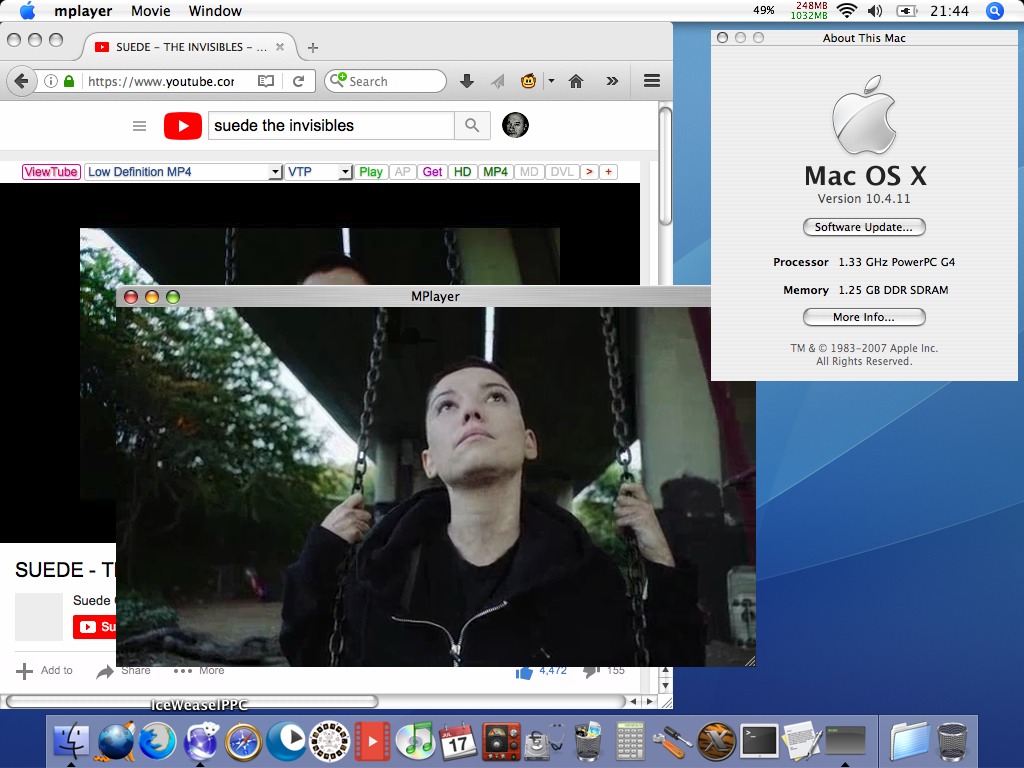The image size is (1024, 768).
Task: Open the site information icon in address bar
Action: (x=50, y=81)
